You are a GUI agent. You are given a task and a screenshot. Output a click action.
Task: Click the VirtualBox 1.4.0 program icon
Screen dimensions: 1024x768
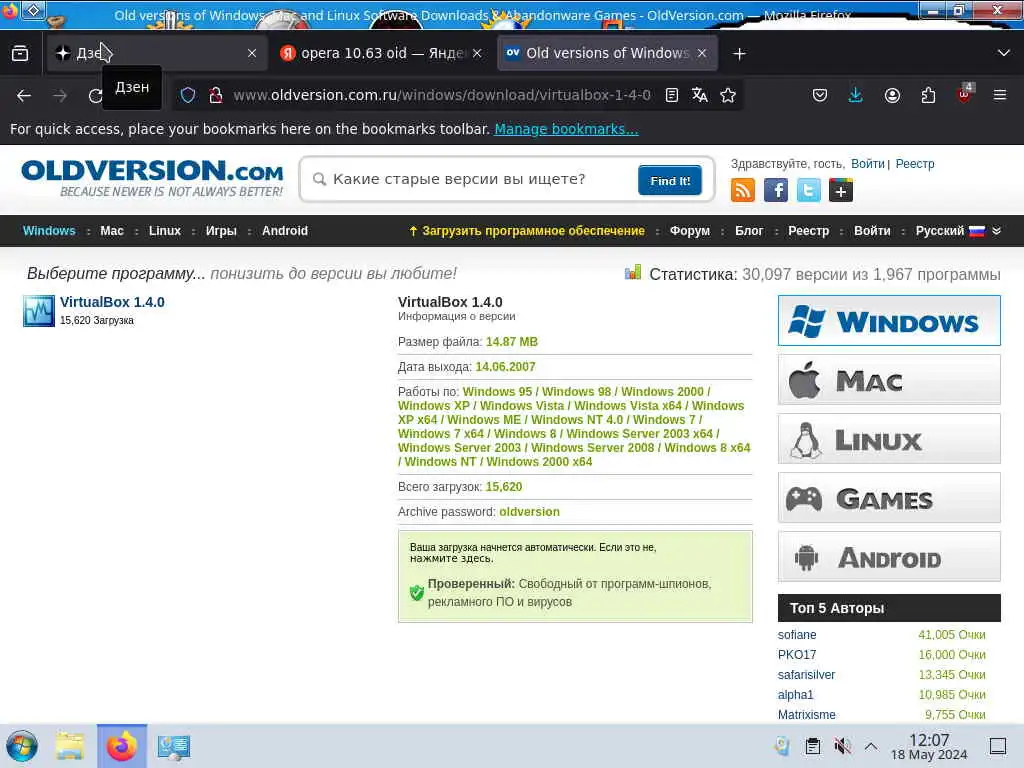pyautogui.click(x=39, y=311)
